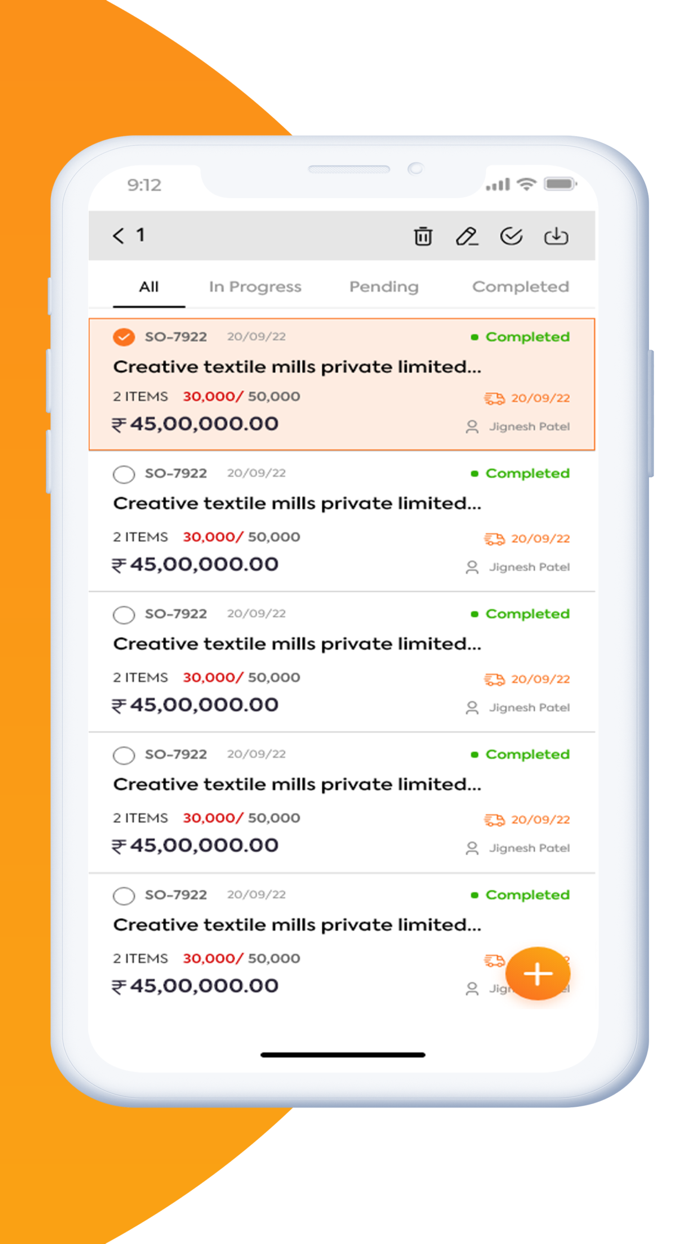Select the fifth order's radio circle

point(124,895)
